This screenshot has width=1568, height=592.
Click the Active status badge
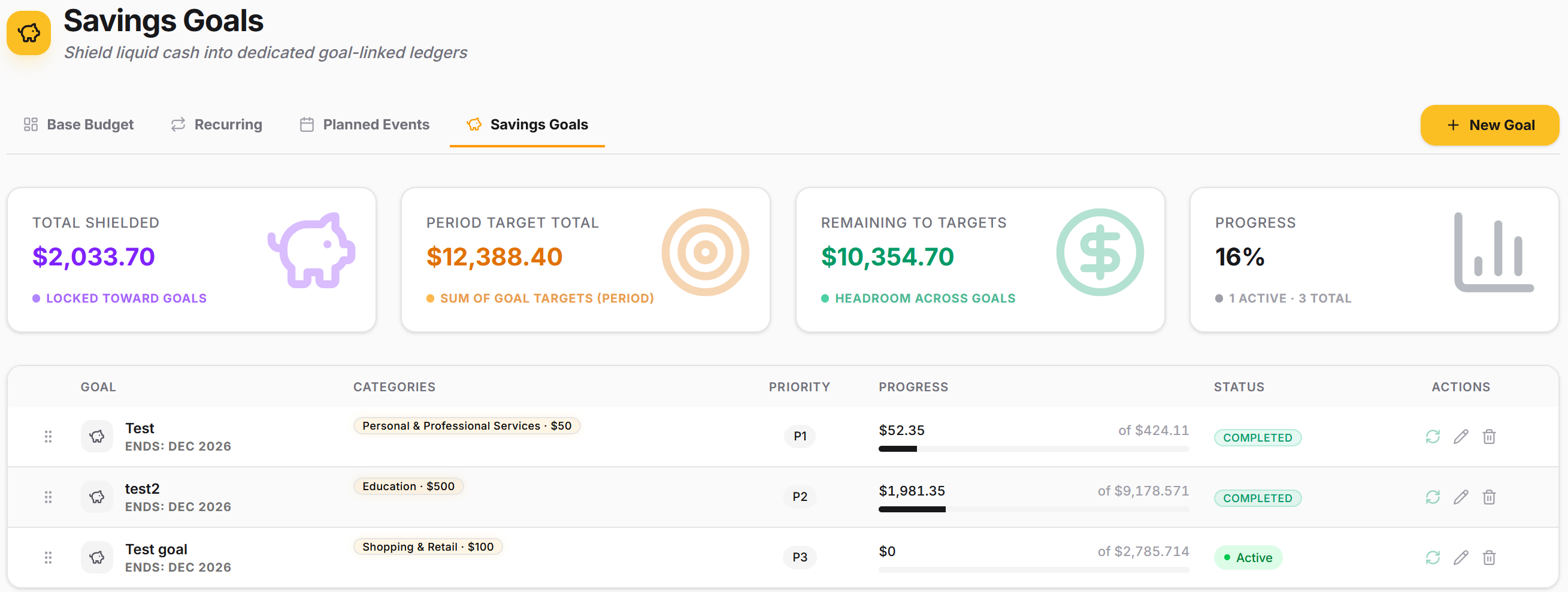coord(1248,557)
